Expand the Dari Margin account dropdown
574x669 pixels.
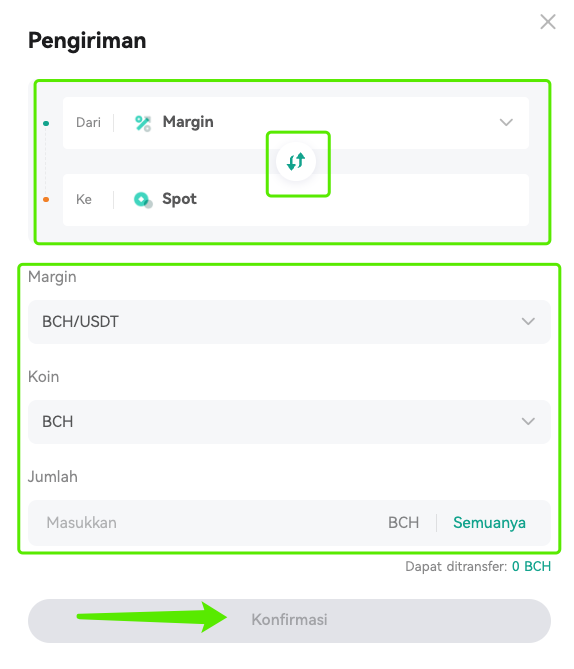click(296, 123)
